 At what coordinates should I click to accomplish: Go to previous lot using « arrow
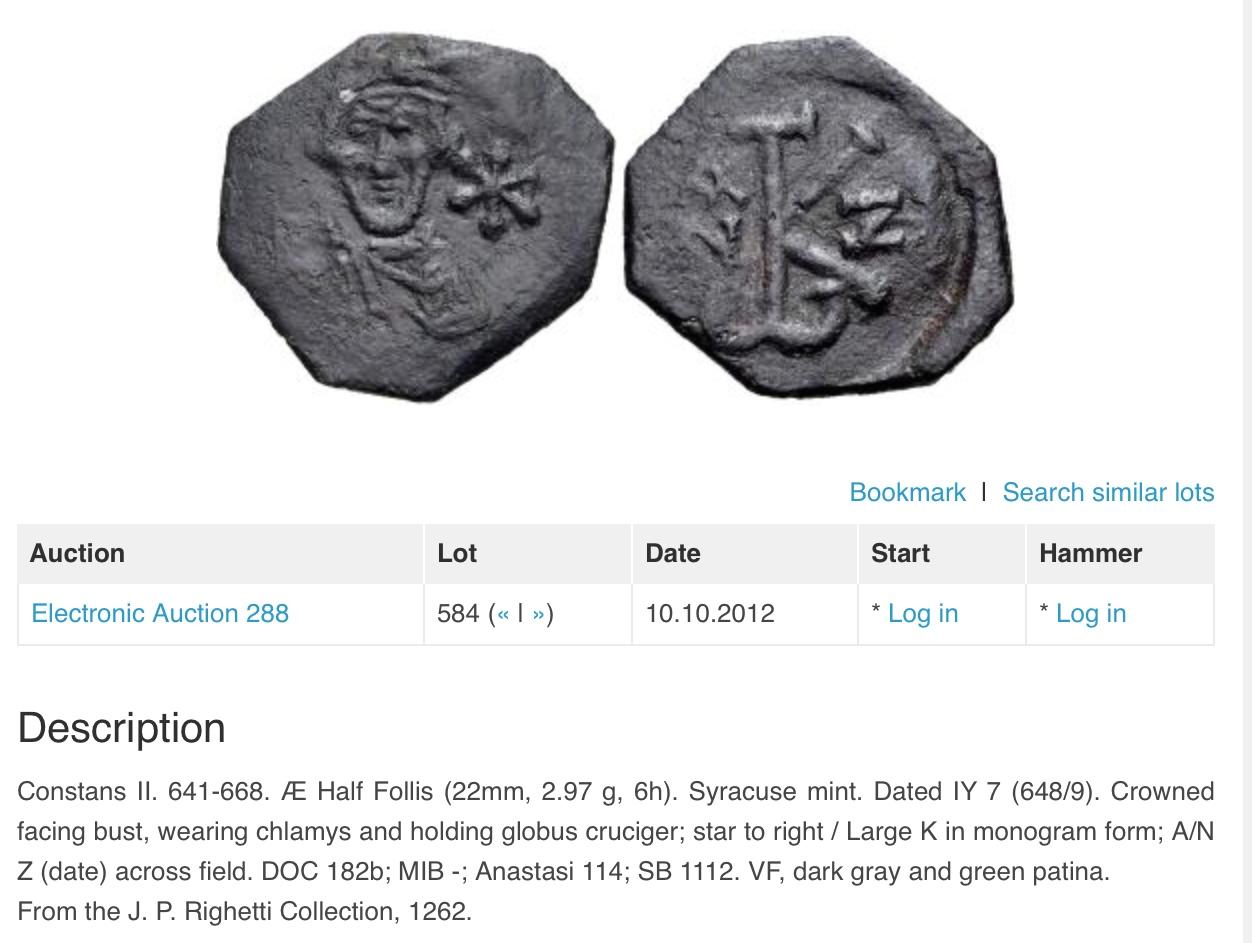[x=503, y=613]
